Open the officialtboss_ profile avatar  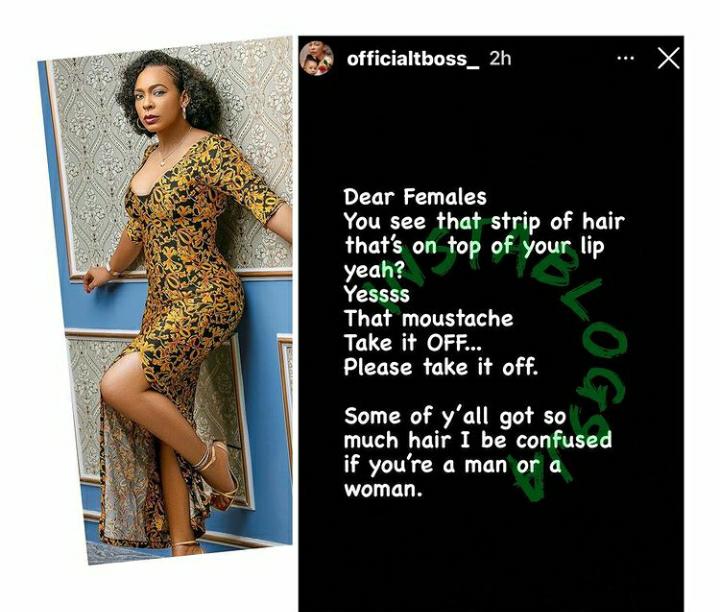pyautogui.click(x=316, y=58)
